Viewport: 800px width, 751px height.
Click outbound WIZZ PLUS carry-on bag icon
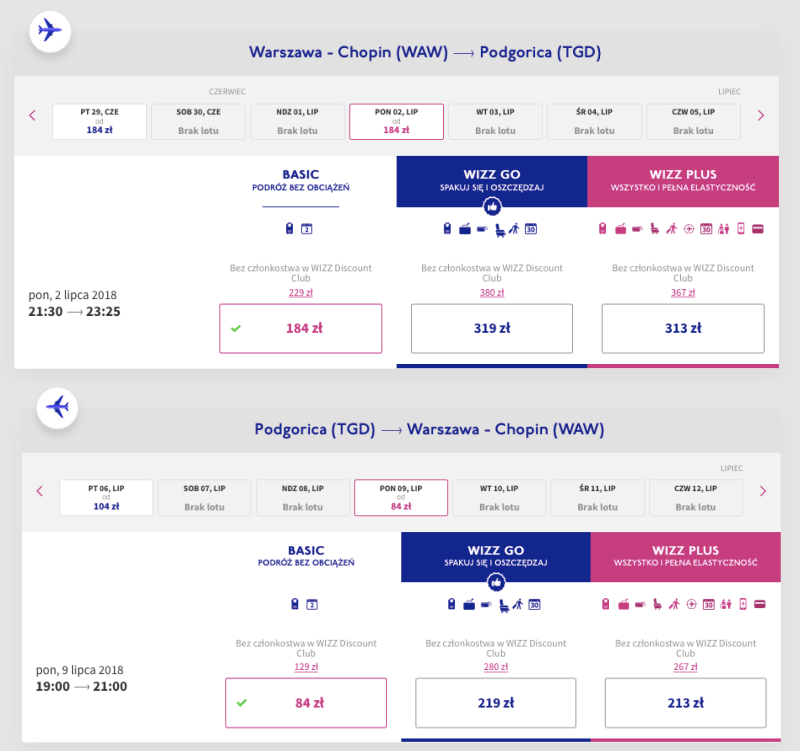tap(603, 229)
